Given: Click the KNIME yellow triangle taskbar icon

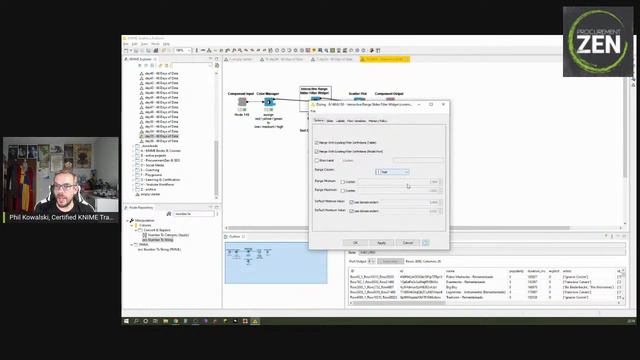Looking at the screenshot, I should (x=255, y=321).
